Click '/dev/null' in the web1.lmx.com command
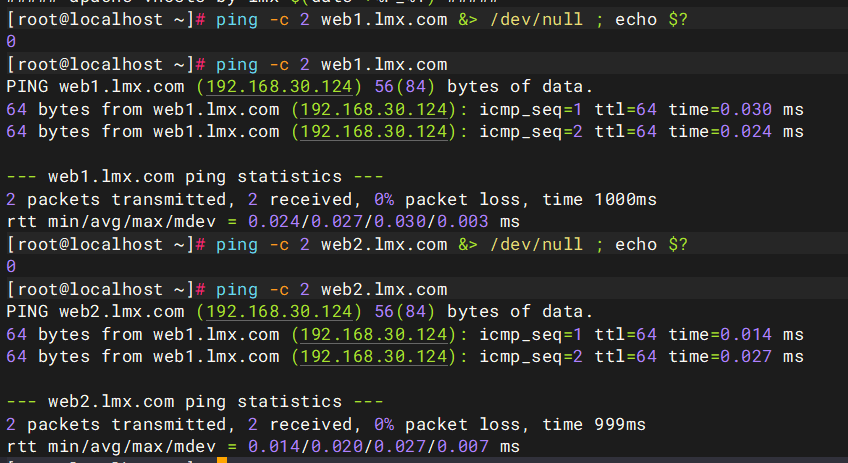 coord(536,19)
